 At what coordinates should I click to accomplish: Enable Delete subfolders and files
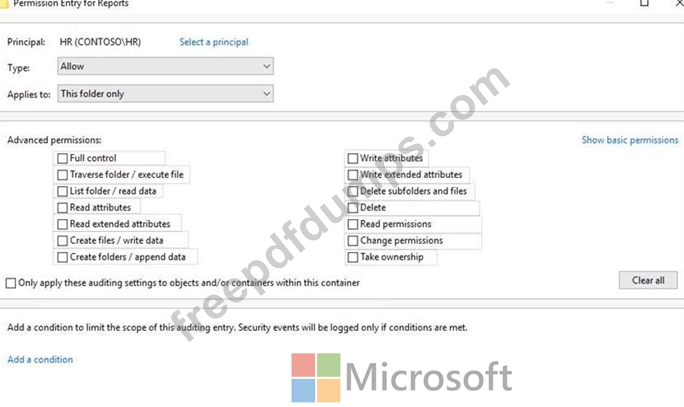click(352, 192)
